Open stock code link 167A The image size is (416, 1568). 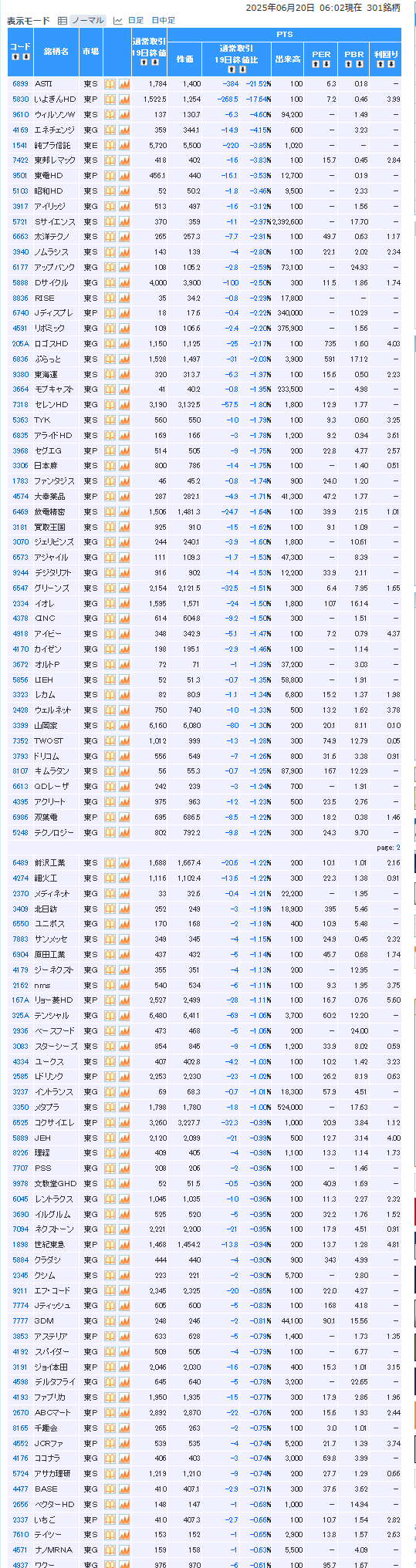tap(20, 1000)
